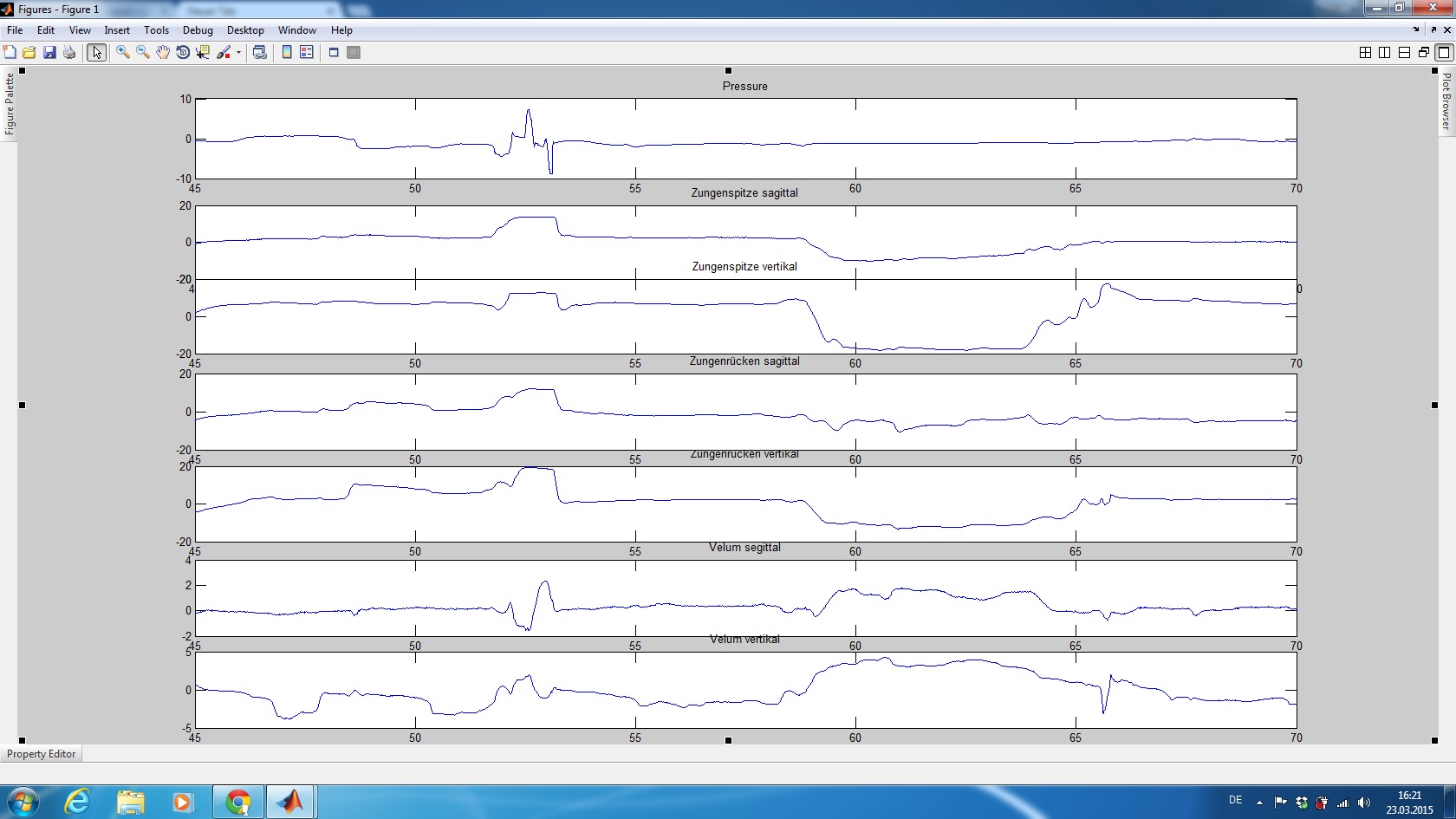Open the Tools menu
The height and width of the screenshot is (819, 1456).
(156, 30)
